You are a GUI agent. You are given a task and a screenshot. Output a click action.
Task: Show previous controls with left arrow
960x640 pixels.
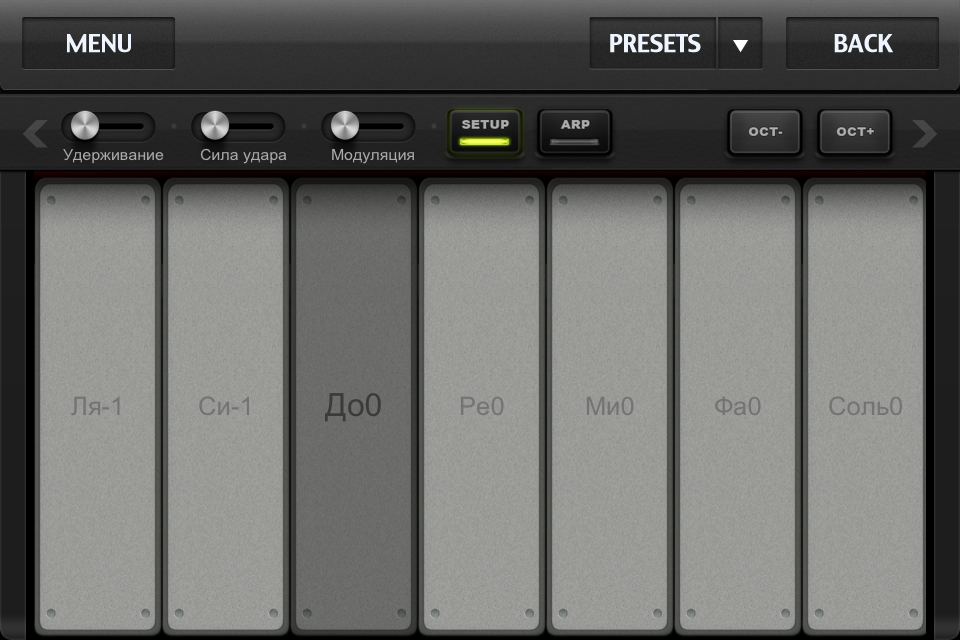click(36, 134)
